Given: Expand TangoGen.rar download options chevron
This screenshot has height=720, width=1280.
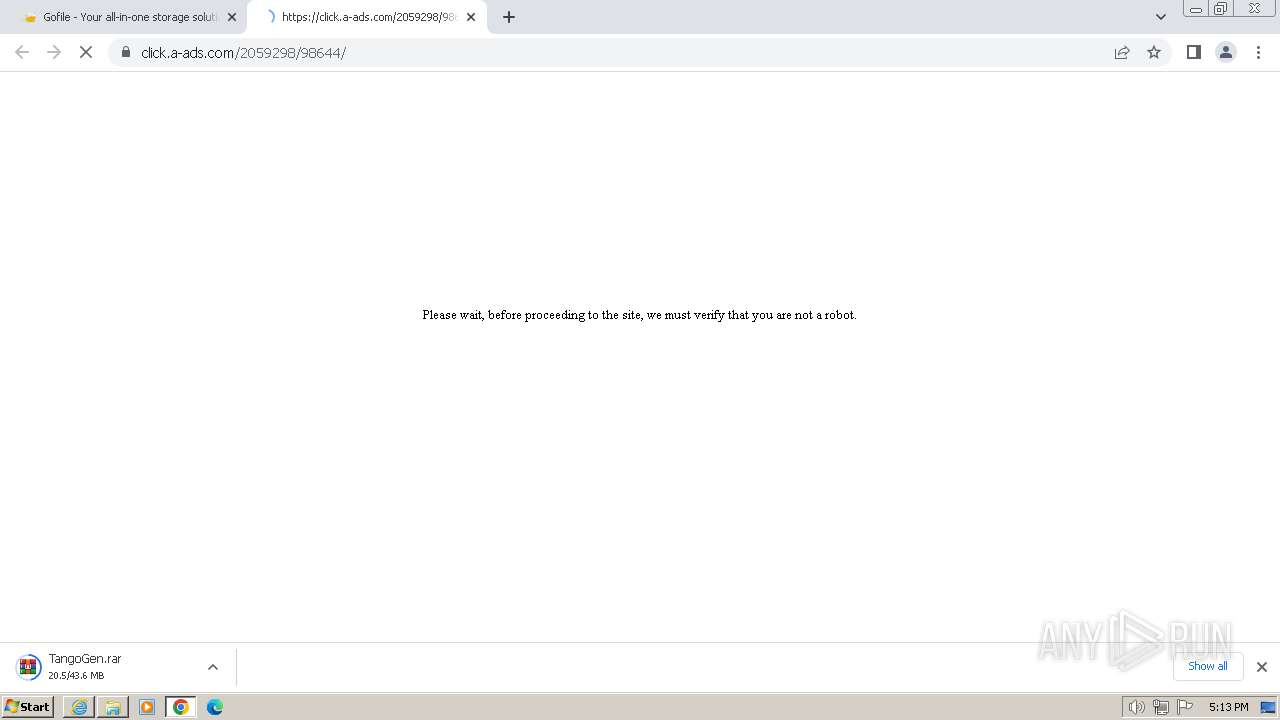Looking at the screenshot, I should click(x=213, y=667).
